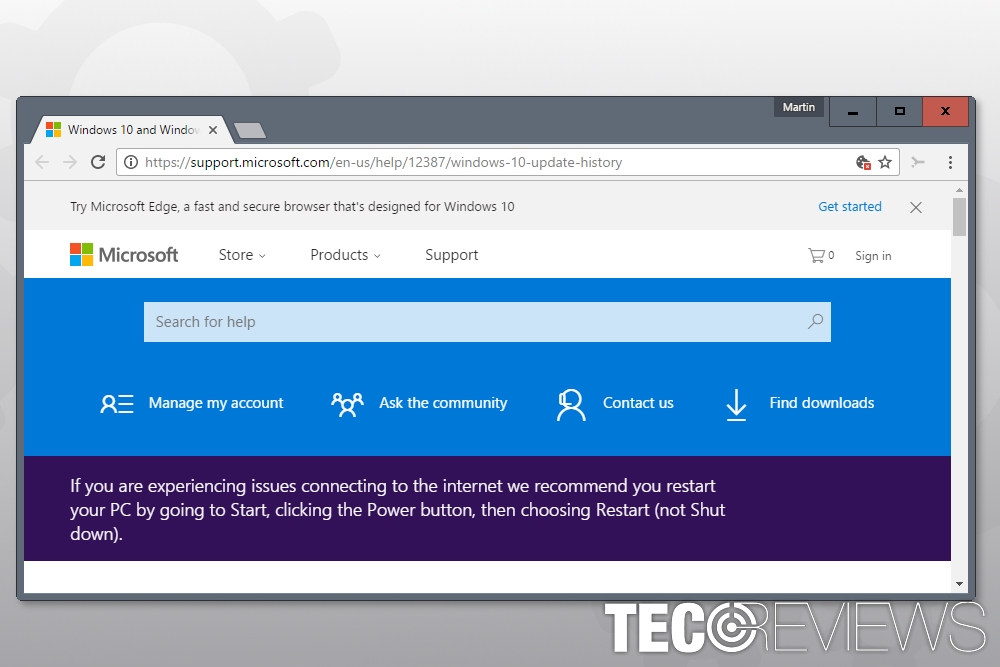Click the Manage my account icon
Viewport: 1000px width, 667px height.
coord(117,404)
